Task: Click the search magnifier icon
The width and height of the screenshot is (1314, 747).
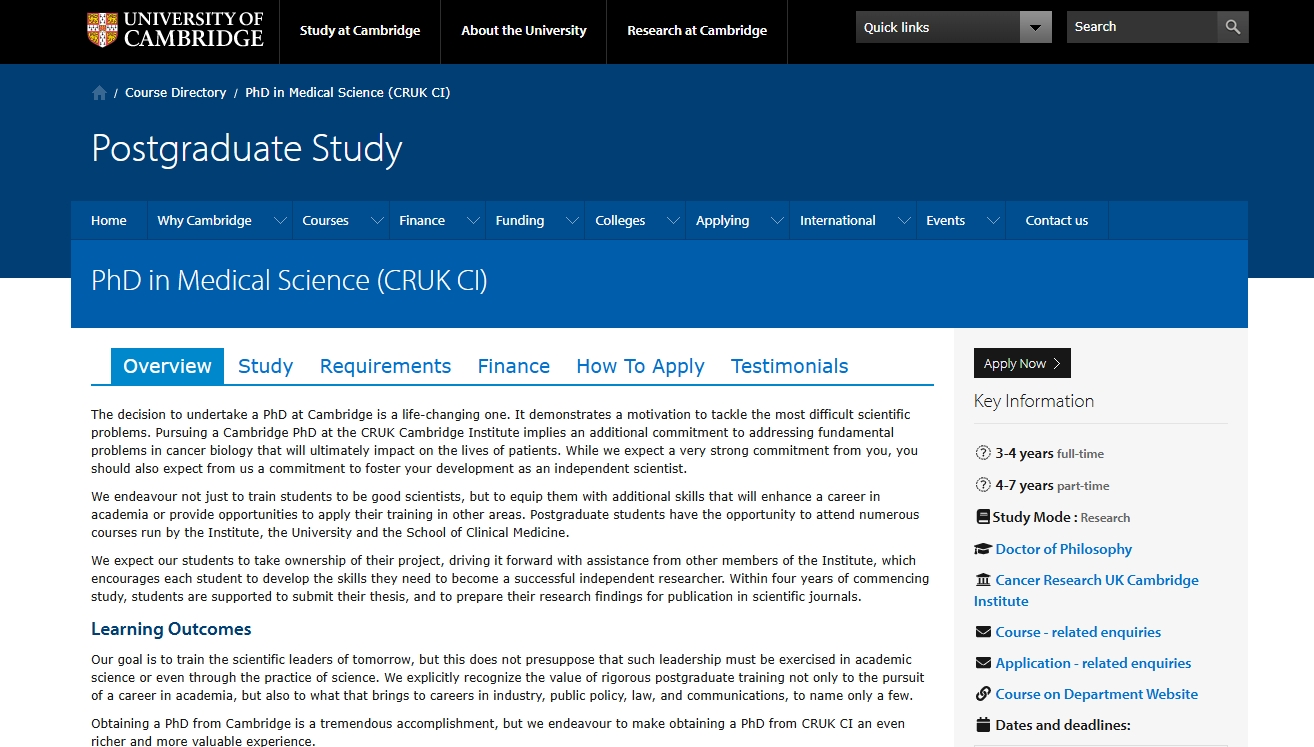Action: coord(1233,27)
